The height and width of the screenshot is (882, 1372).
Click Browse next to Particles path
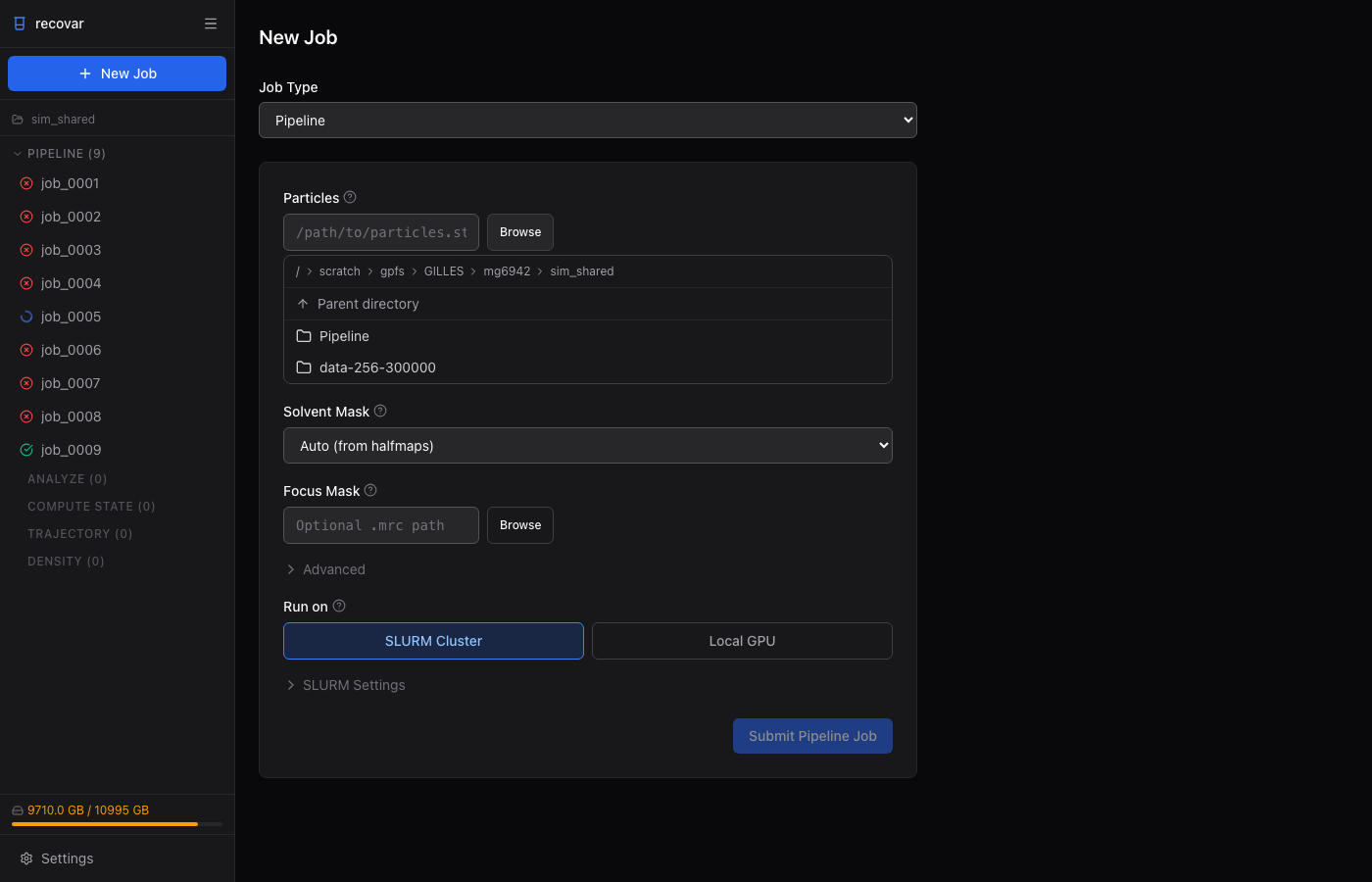(x=520, y=232)
